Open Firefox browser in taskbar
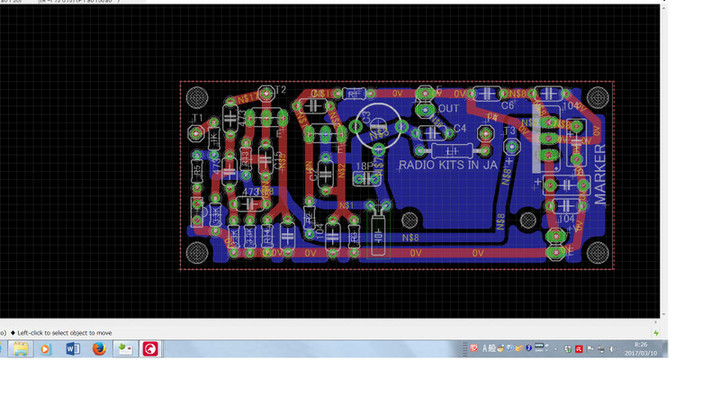The width and height of the screenshot is (720, 405). (x=98, y=349)
